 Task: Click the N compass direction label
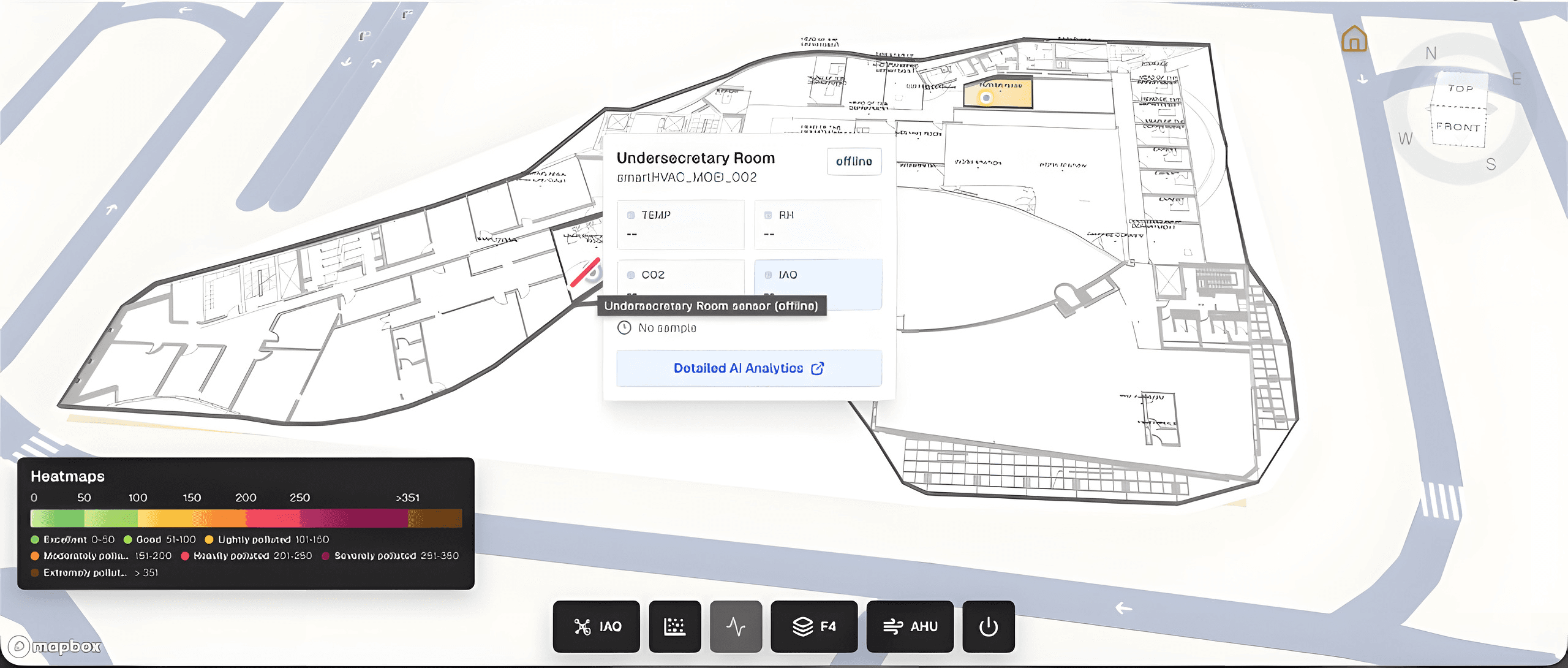pyautogui.click(x=1431, y=53)
